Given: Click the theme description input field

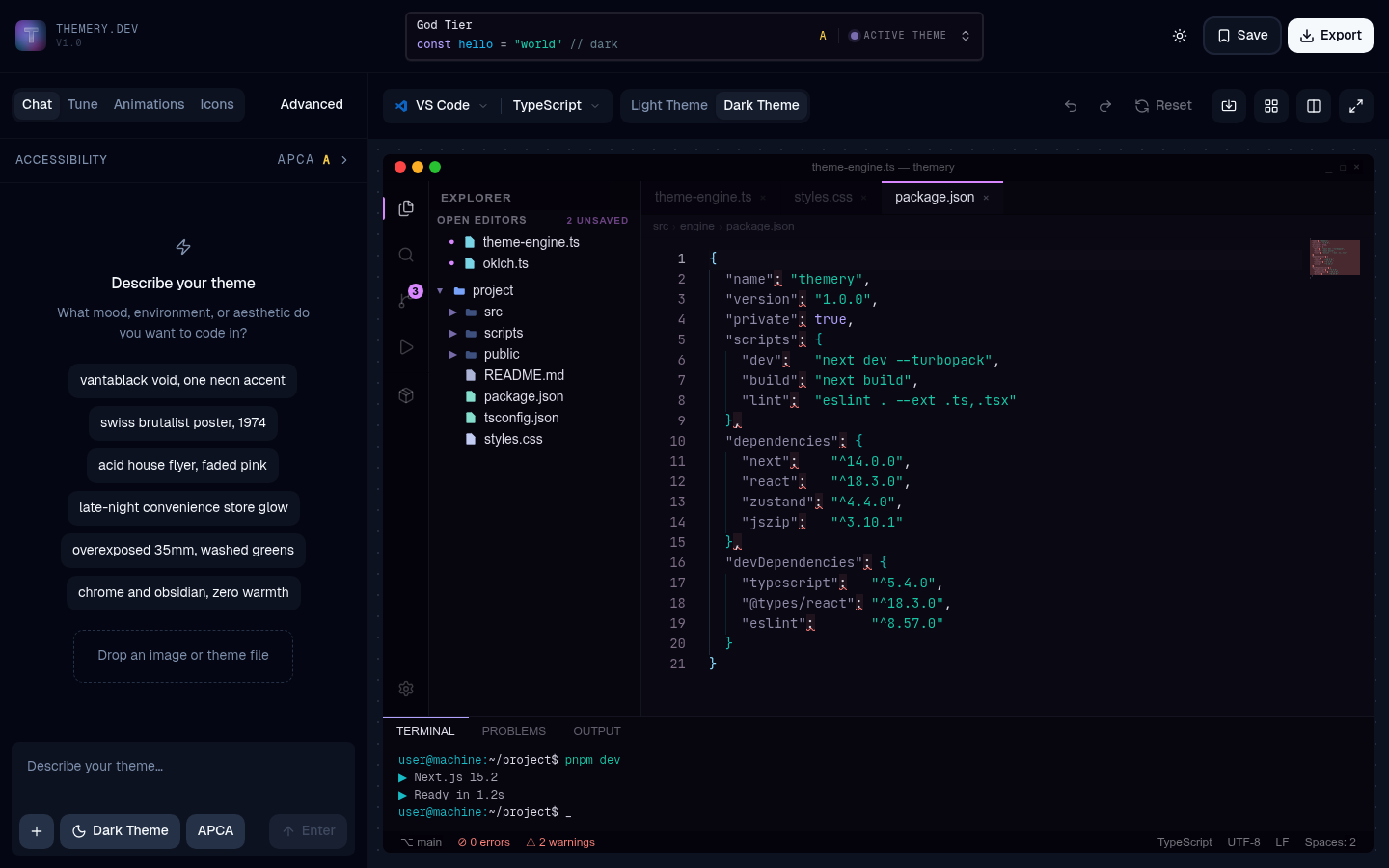Looking at the screenshot, I should [x=182, y=766].
